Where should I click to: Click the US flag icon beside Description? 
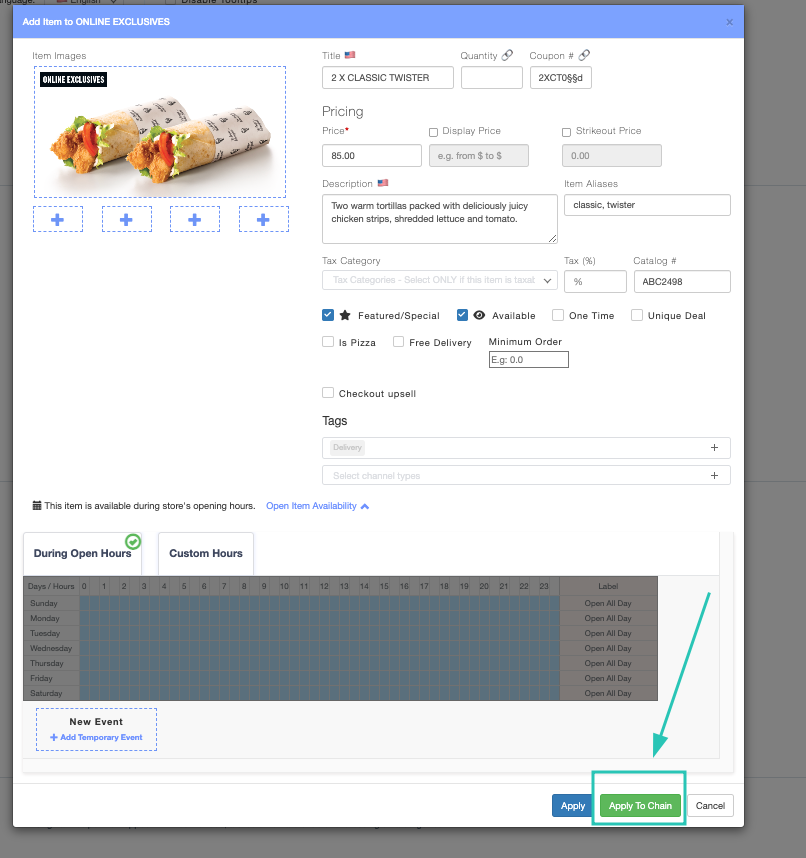coord(383,183)
